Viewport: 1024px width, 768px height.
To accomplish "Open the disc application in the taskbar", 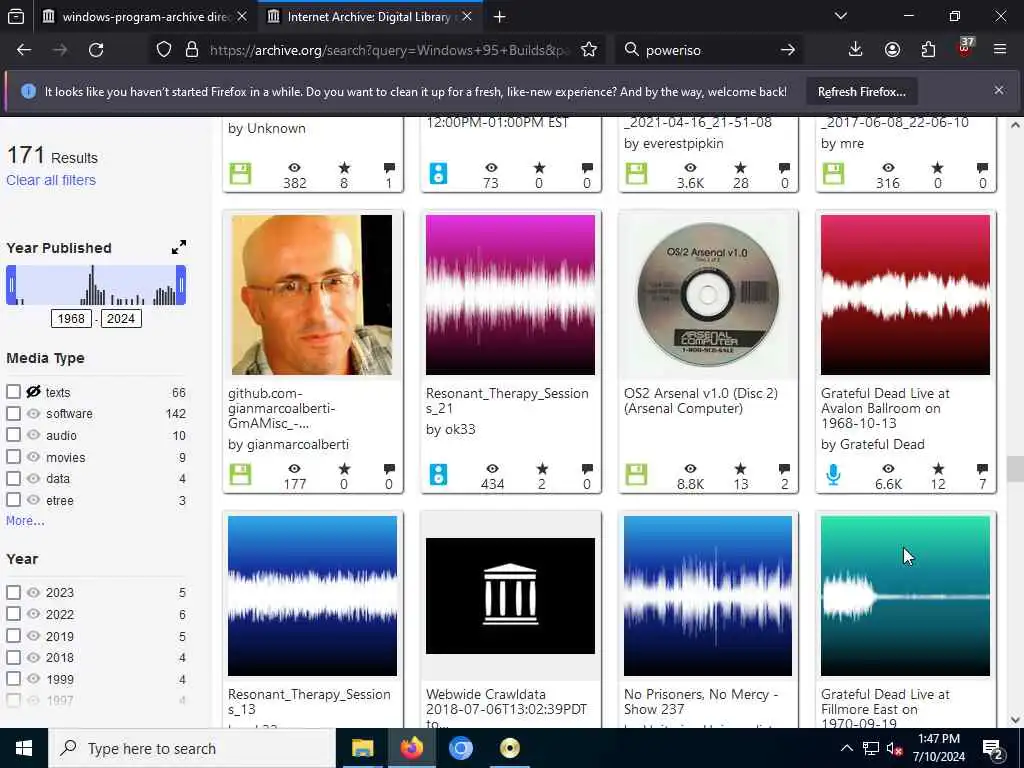I will (x=510, y=748).
